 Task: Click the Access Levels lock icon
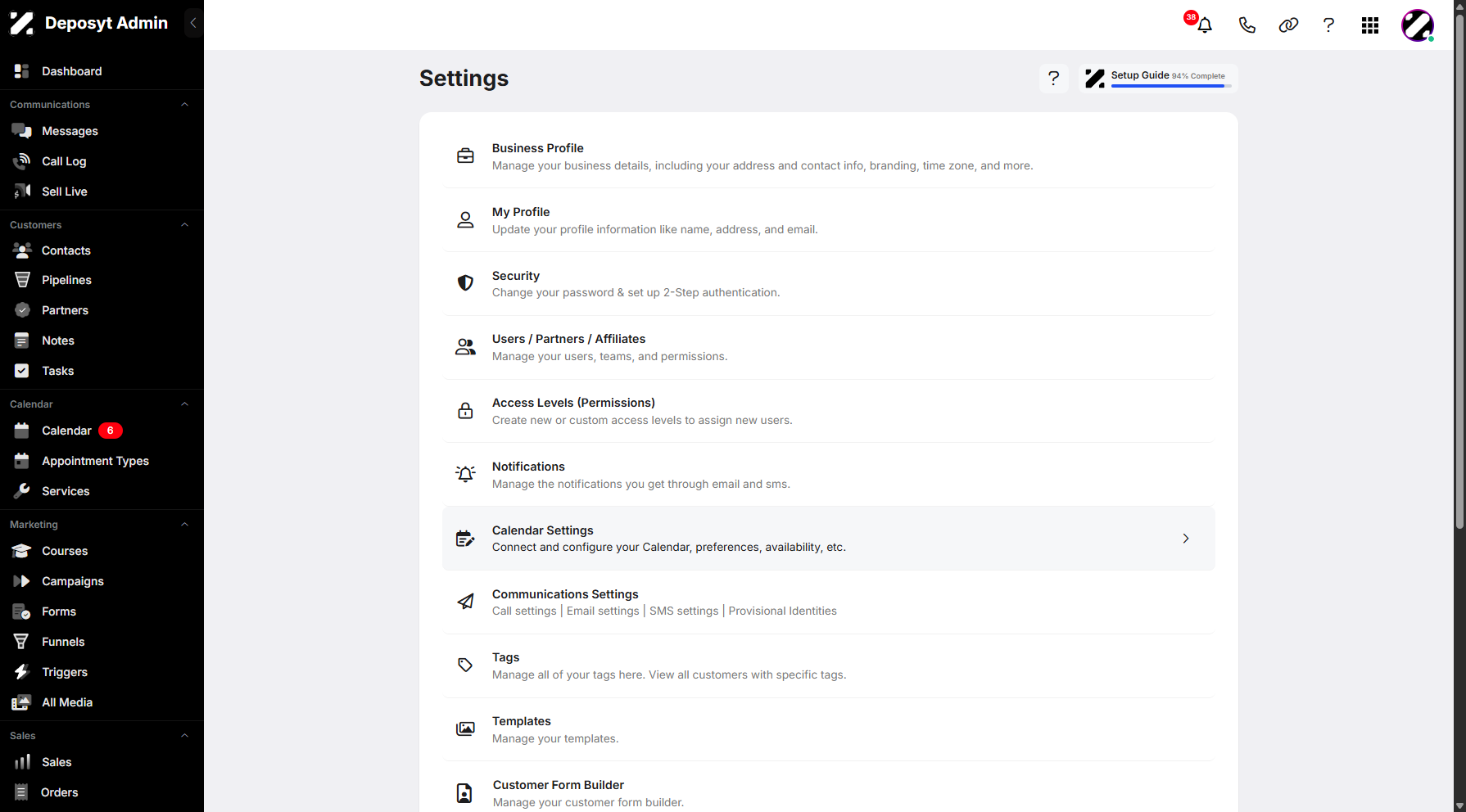click(465, 410)
